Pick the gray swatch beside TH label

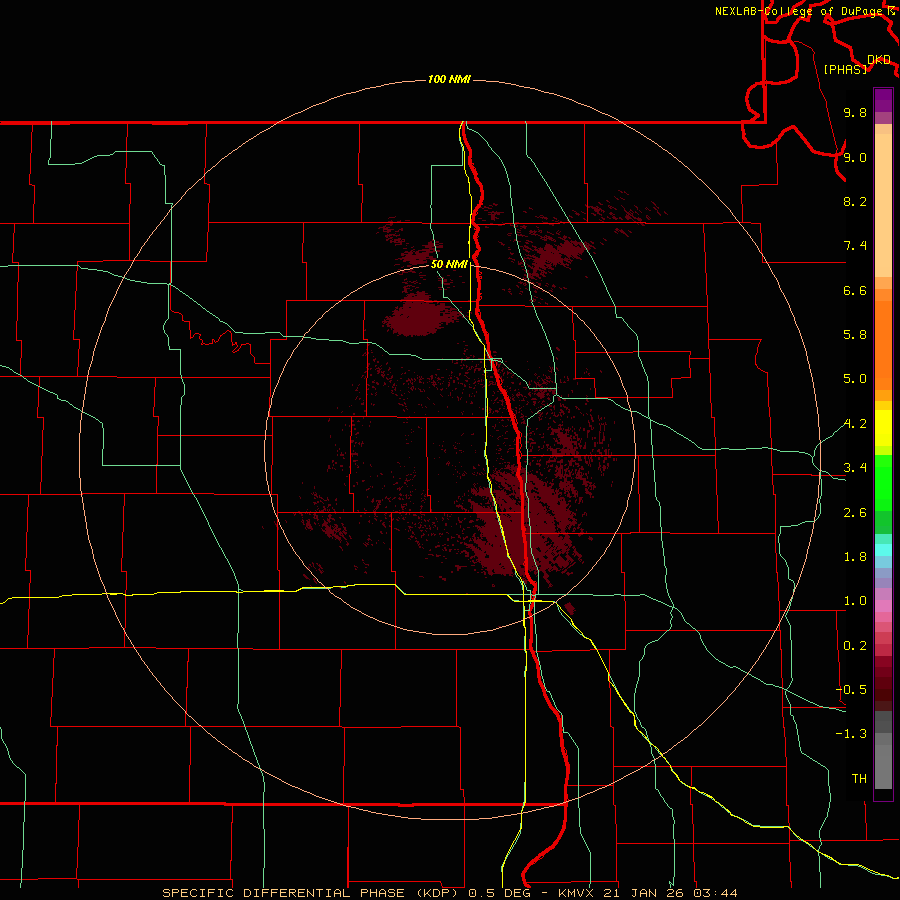[x=883, y=769]
